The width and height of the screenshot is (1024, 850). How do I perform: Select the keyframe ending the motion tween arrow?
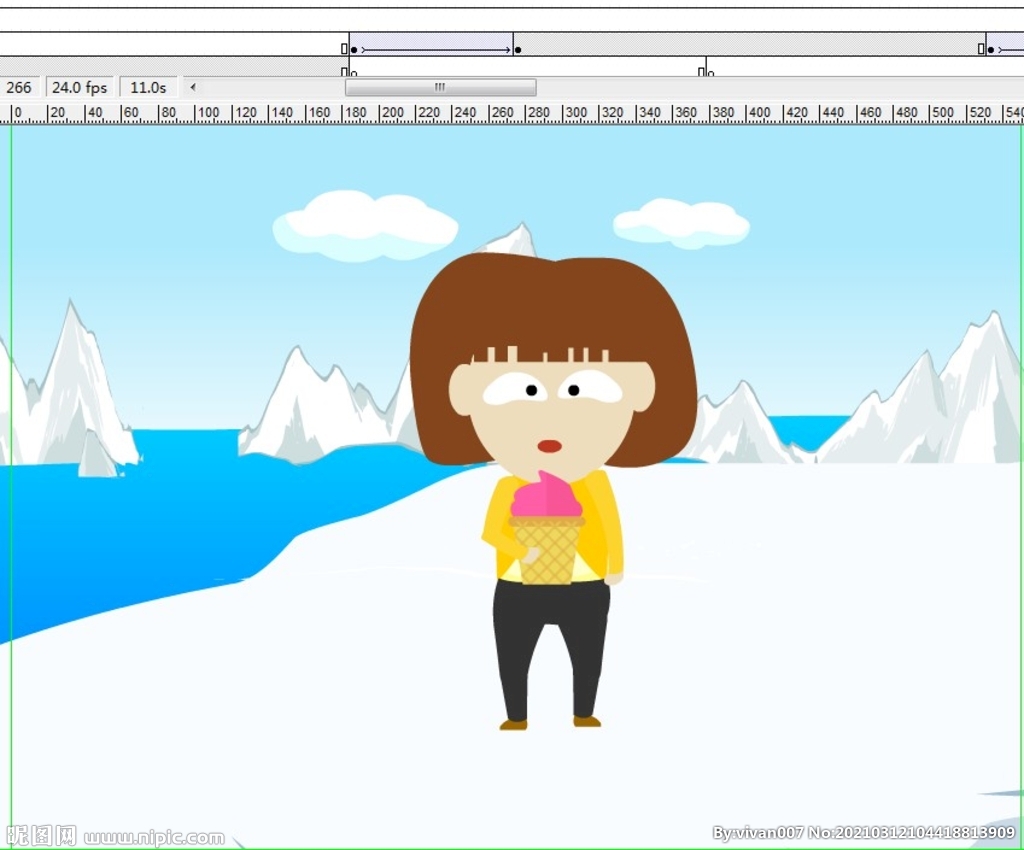(517, 49)
